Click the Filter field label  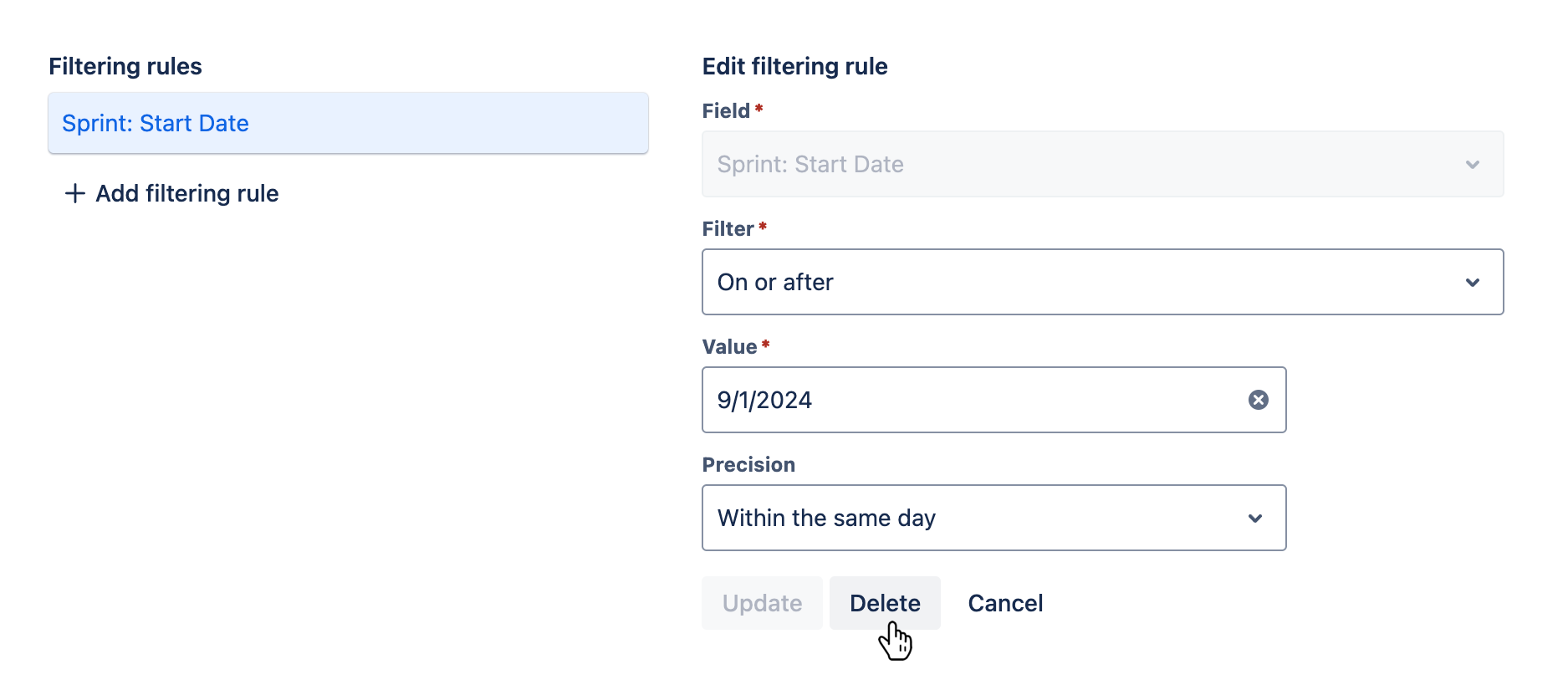[x=728, y=228]
